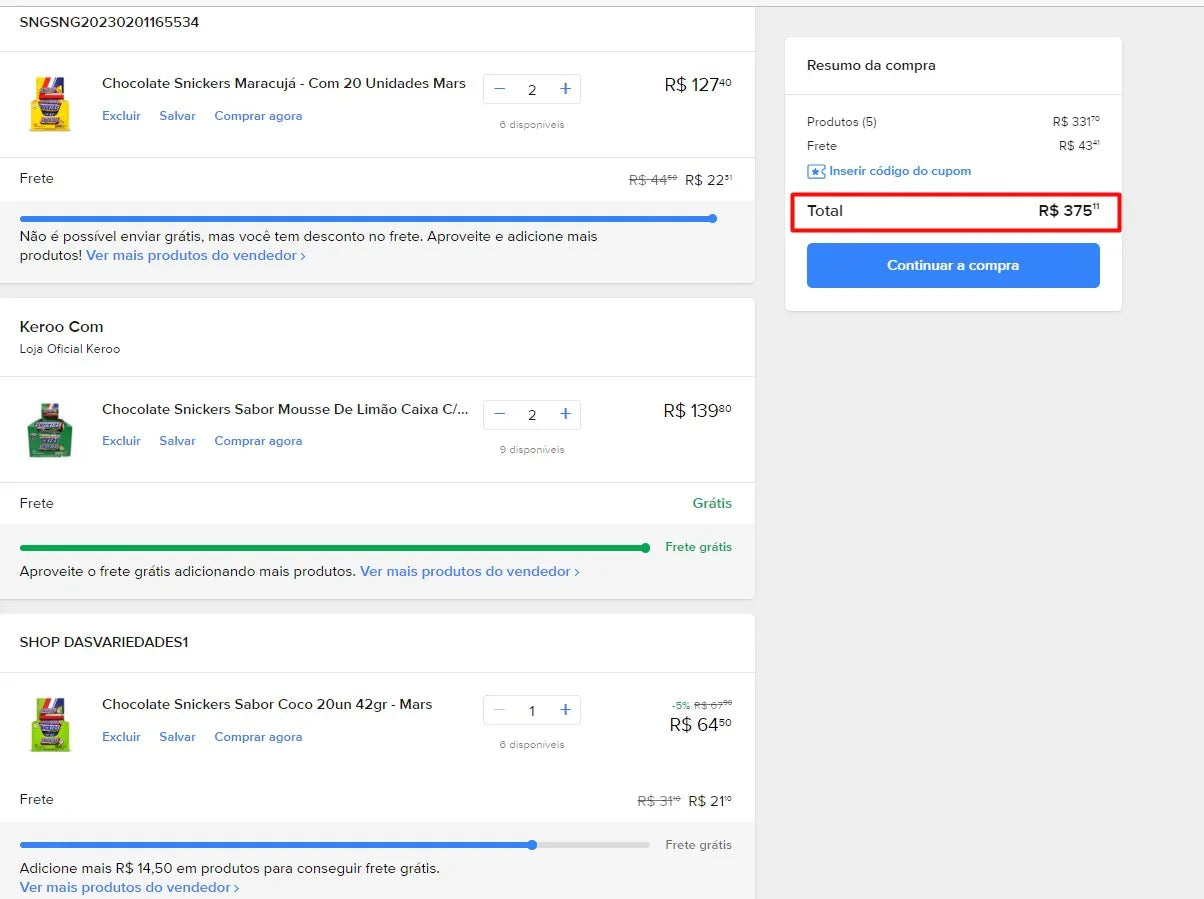Image resolution: width=1204 pixels, height=899 pixels.
Task: Decrease quantity of Snickers Maracujá
Action: [x=500, y=89]
